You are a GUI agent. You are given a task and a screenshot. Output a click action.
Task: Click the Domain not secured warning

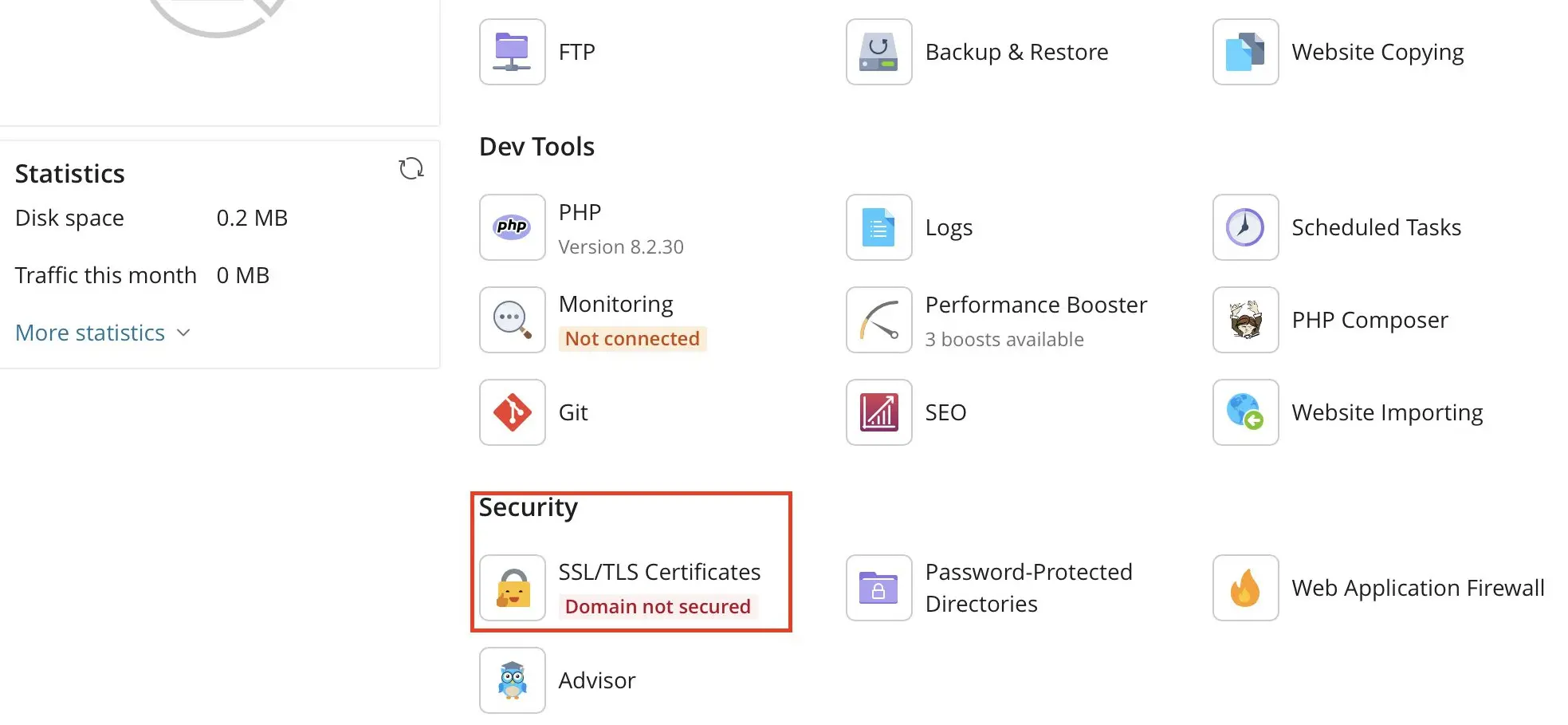pyautogui.click(x=657, y=606)
